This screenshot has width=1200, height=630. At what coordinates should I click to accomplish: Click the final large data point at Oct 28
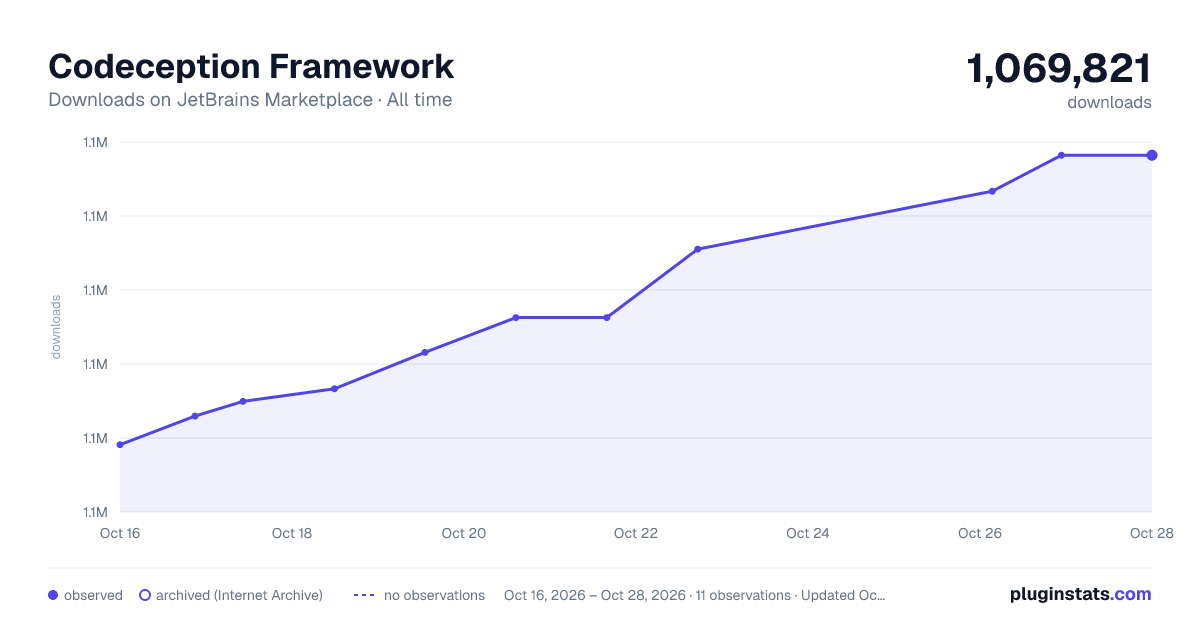[1152, 155]
